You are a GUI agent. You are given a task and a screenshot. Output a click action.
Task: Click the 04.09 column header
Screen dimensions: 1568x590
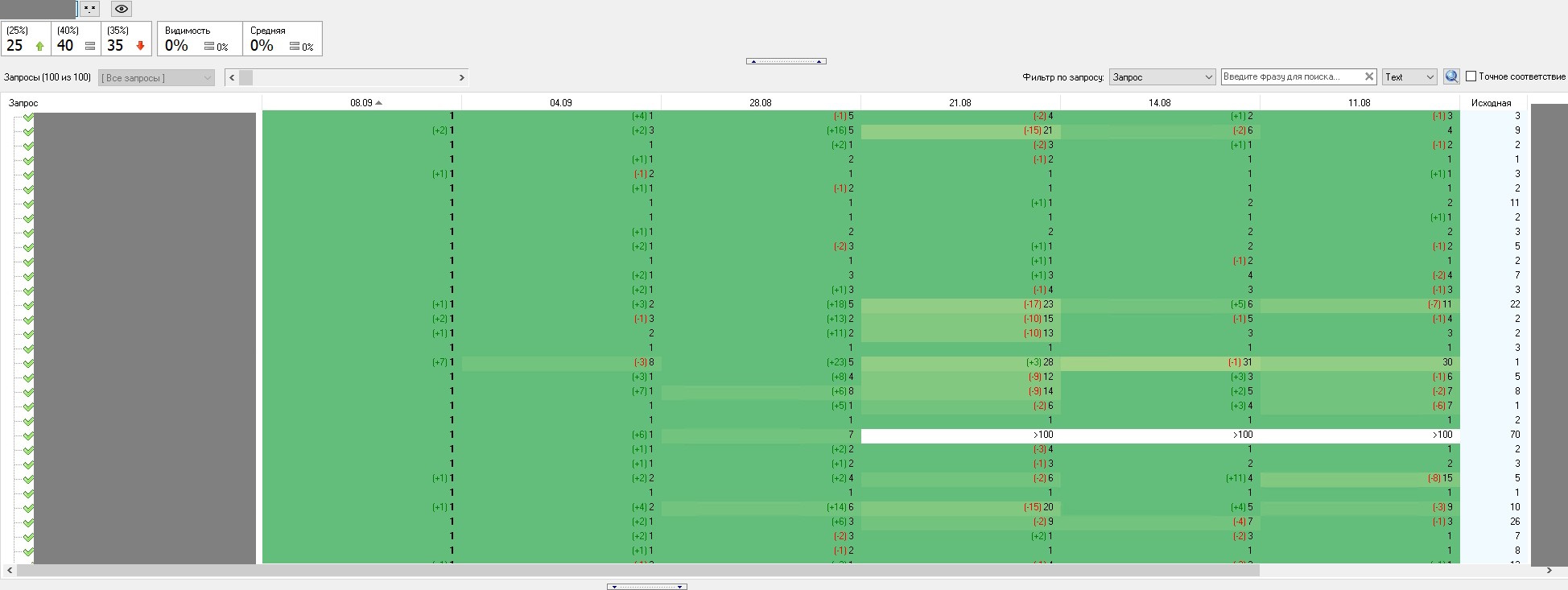click(x=561, y=102)
